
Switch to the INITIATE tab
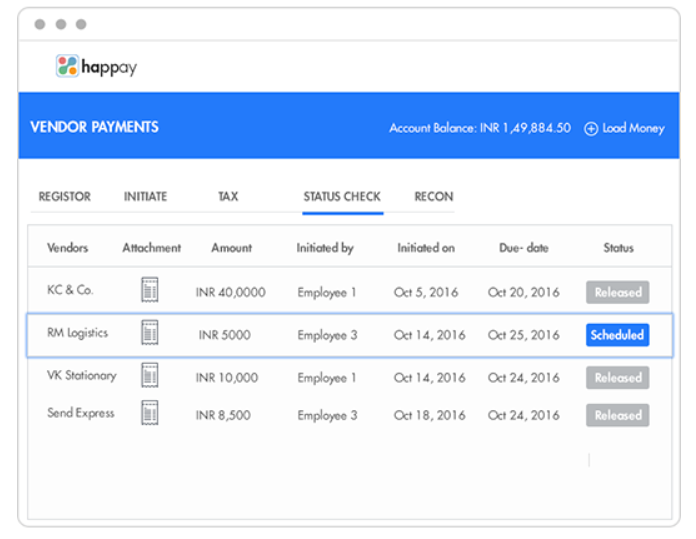pyautogui.click(x=145, y=197)
